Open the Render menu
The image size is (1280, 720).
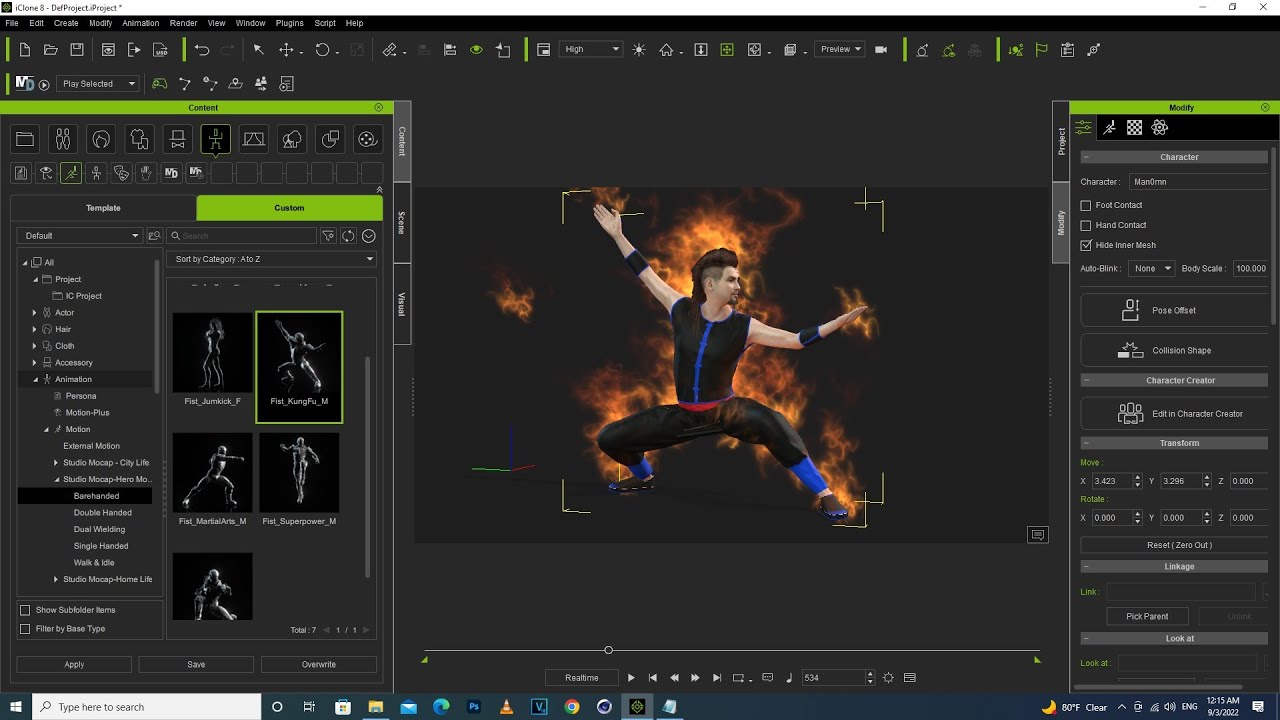tap(183, 23)
